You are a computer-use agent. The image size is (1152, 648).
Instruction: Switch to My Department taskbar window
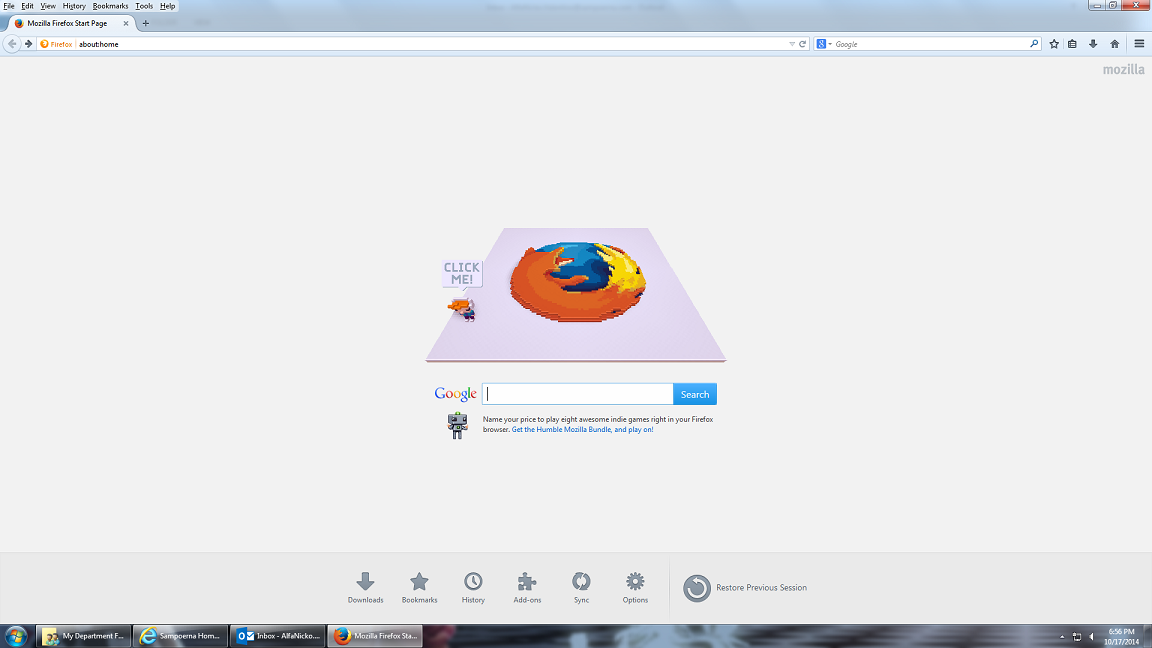[83, 636]
